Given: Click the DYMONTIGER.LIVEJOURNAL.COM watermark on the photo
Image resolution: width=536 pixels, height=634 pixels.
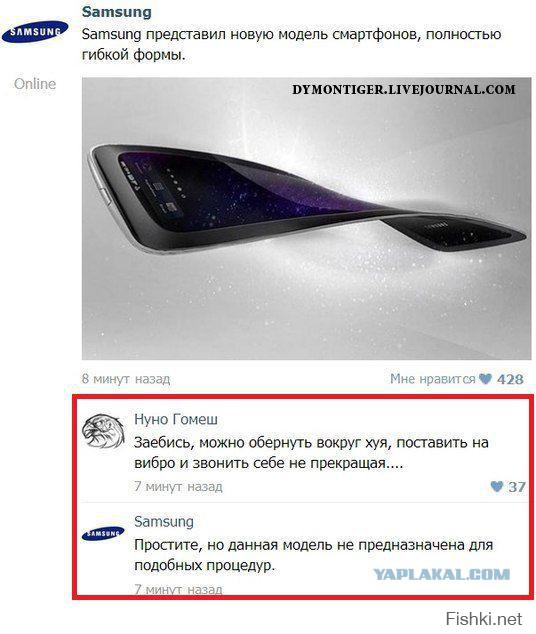Looking at the screenshot, I should tap(404, 89).
